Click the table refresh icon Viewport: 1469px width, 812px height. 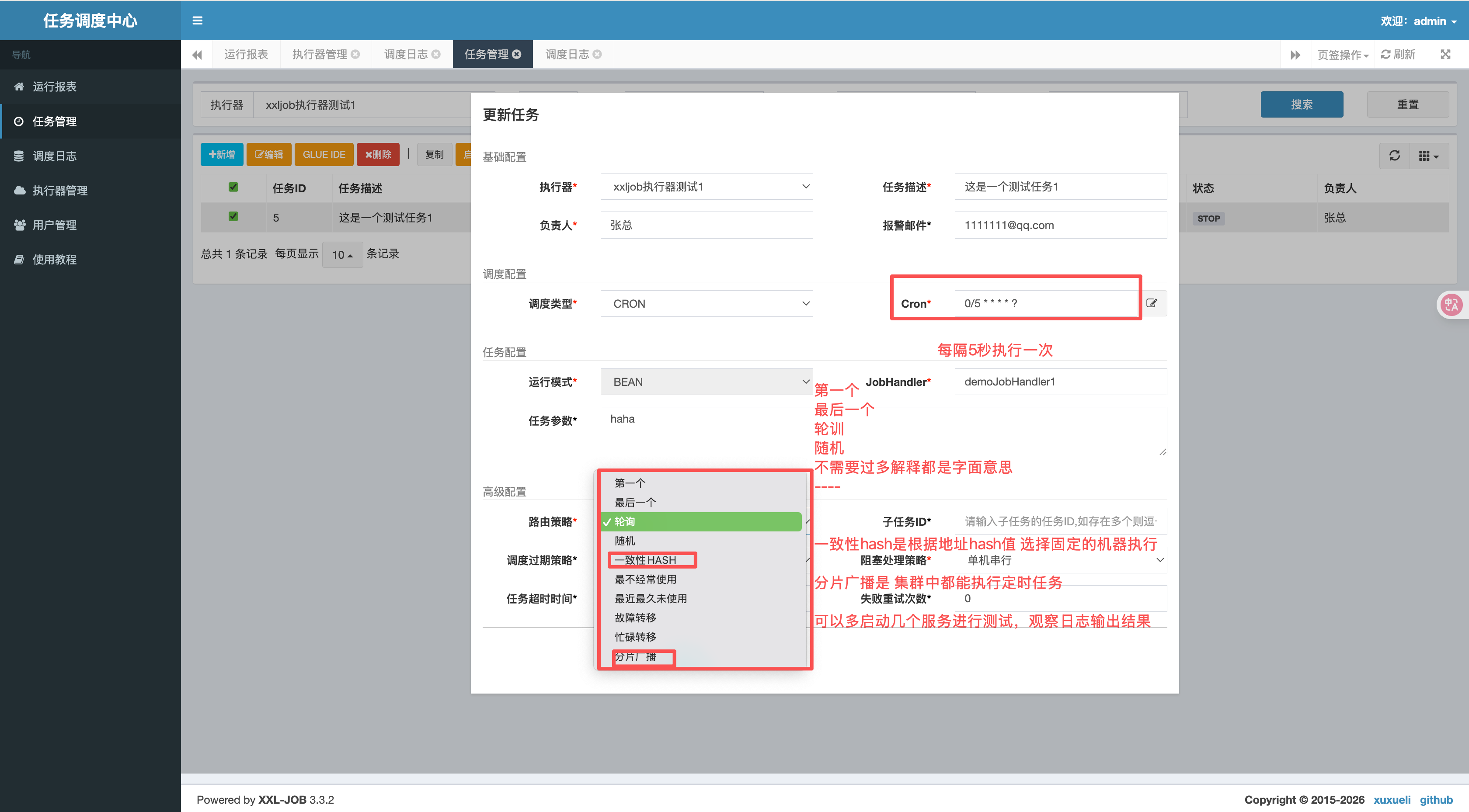pyautogui.click(x=1394, y=156)
